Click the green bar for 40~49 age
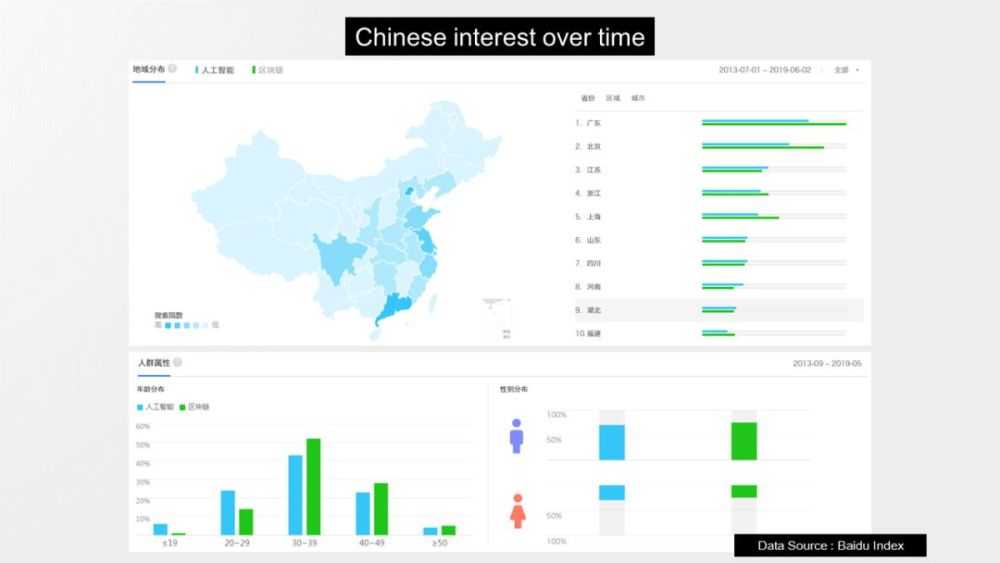Screen dimensions: 1000x563 (x=381, y=509)
